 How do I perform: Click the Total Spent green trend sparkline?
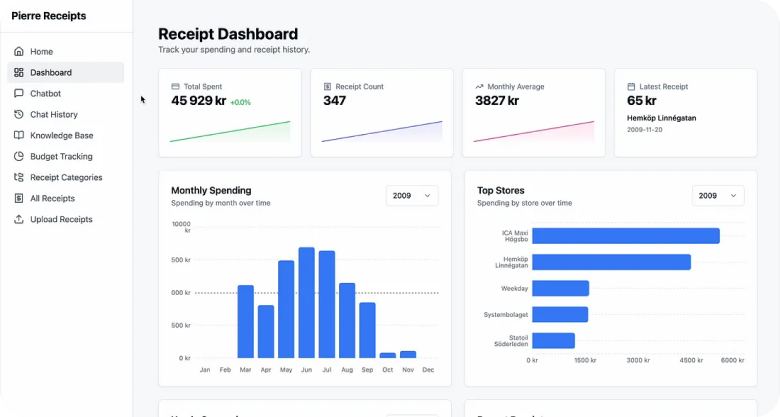230,131
